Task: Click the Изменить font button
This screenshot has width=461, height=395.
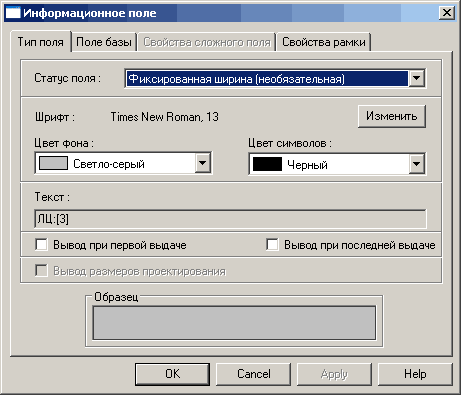Action: point(392,116)
